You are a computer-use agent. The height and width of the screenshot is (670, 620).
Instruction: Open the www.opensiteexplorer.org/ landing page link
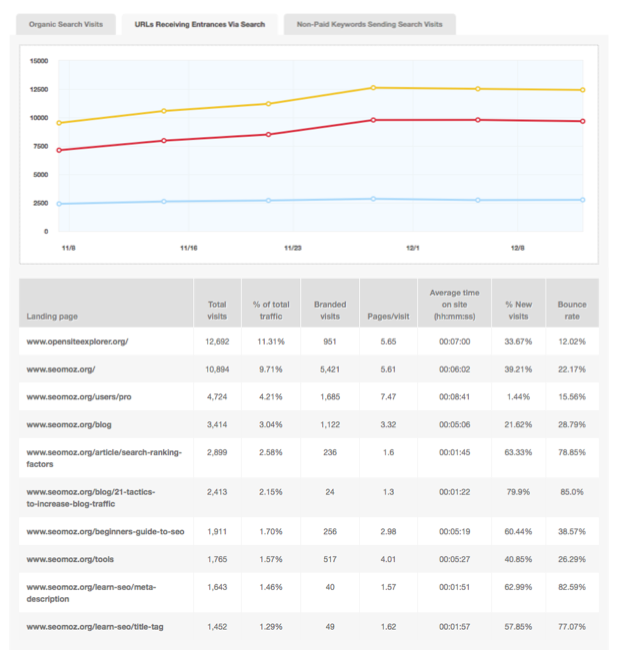pos(77,341)
